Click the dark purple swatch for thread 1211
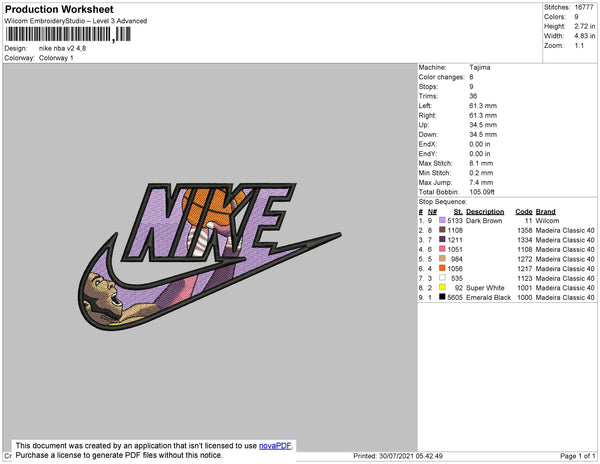Viewport: 600px width, 464px height. [442, 239]
